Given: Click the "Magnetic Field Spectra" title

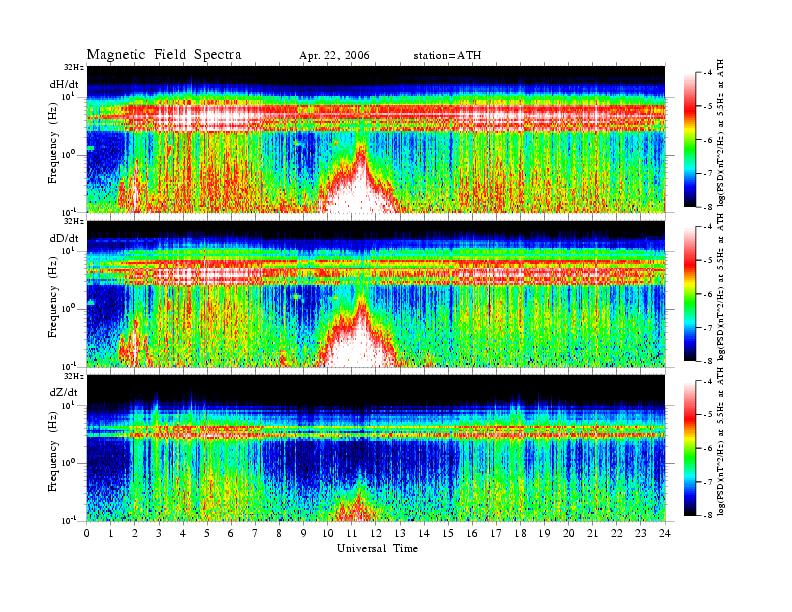Looking at the screenshot, I should point(164,55).
